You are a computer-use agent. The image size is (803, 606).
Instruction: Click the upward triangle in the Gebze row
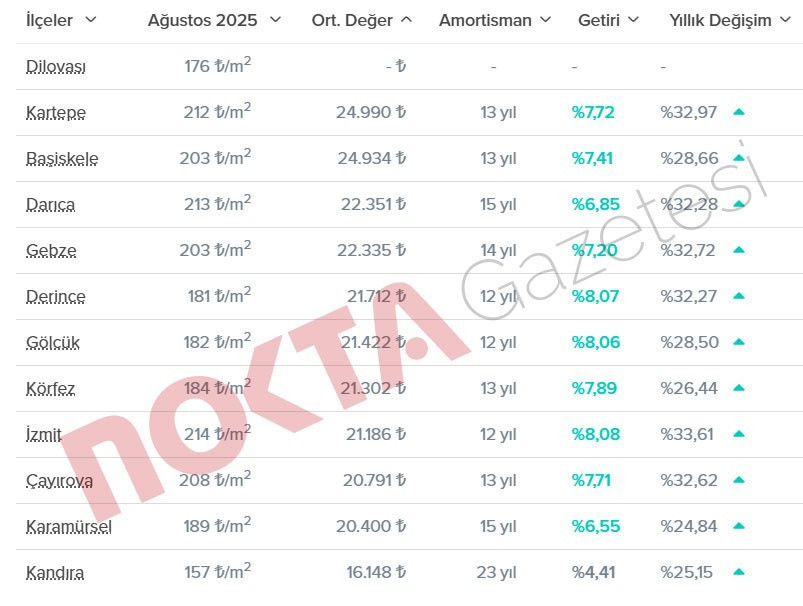(738, 250)
